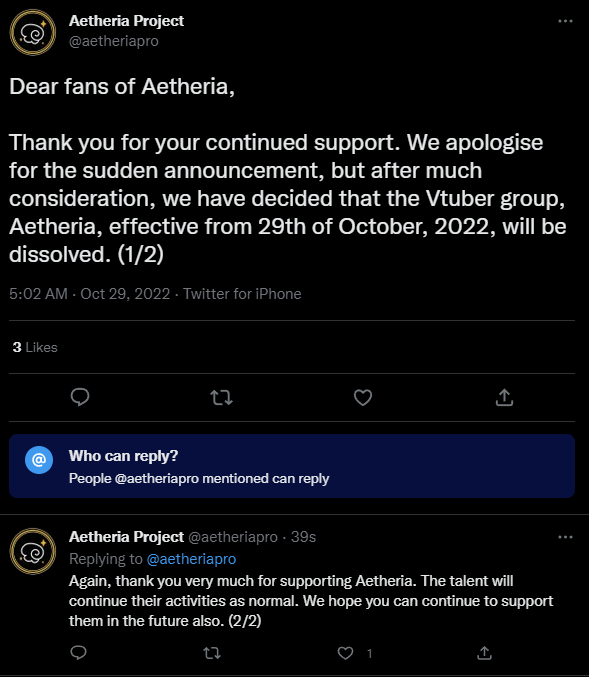Like the main tweet with heart icon
The image size is (589, 677).
(363, 397)
